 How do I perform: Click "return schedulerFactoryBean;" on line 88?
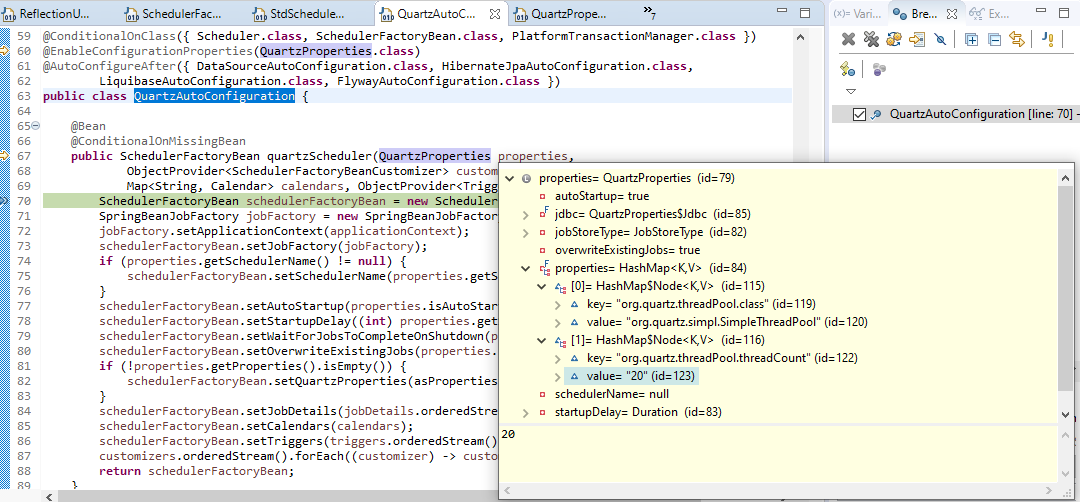(196, 472)
